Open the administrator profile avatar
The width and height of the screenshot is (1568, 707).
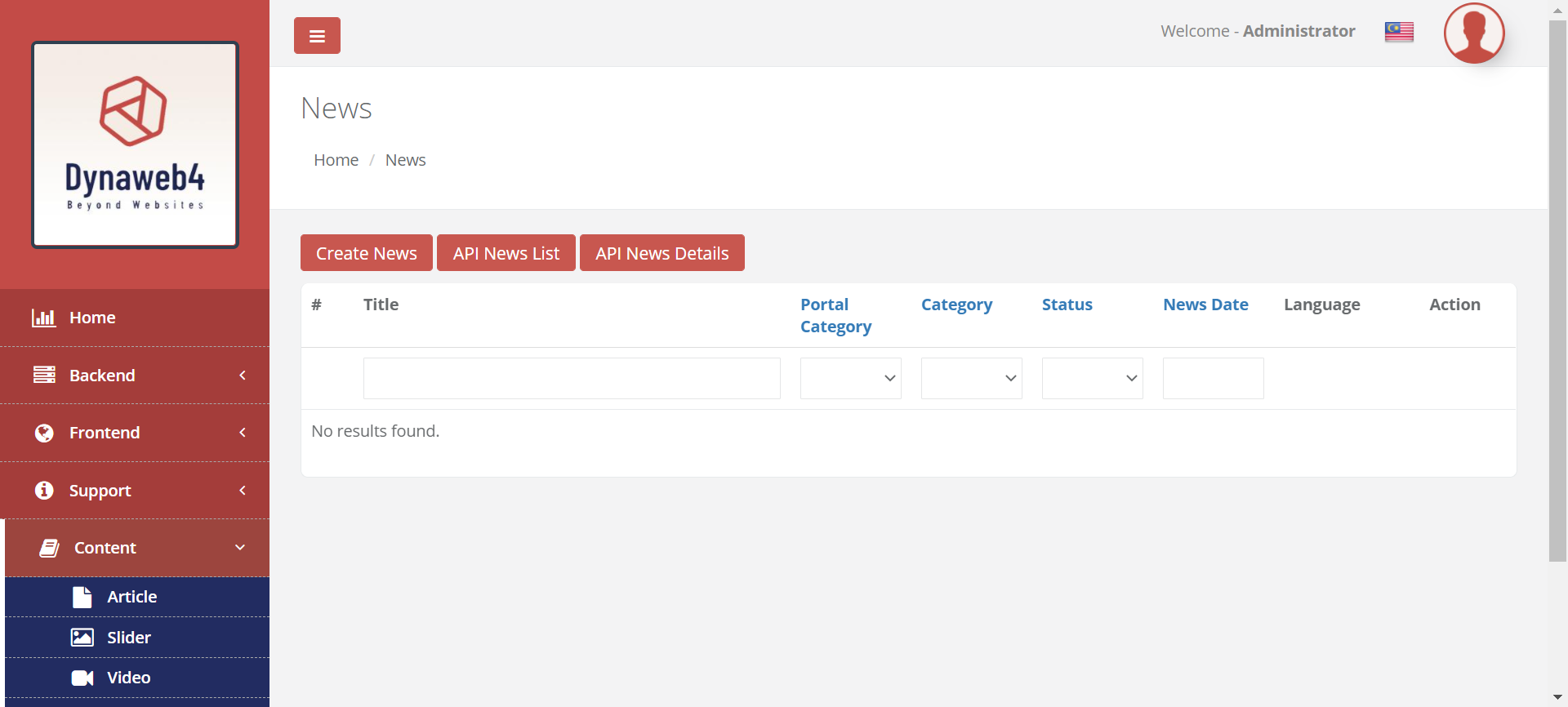[1474, 33]
